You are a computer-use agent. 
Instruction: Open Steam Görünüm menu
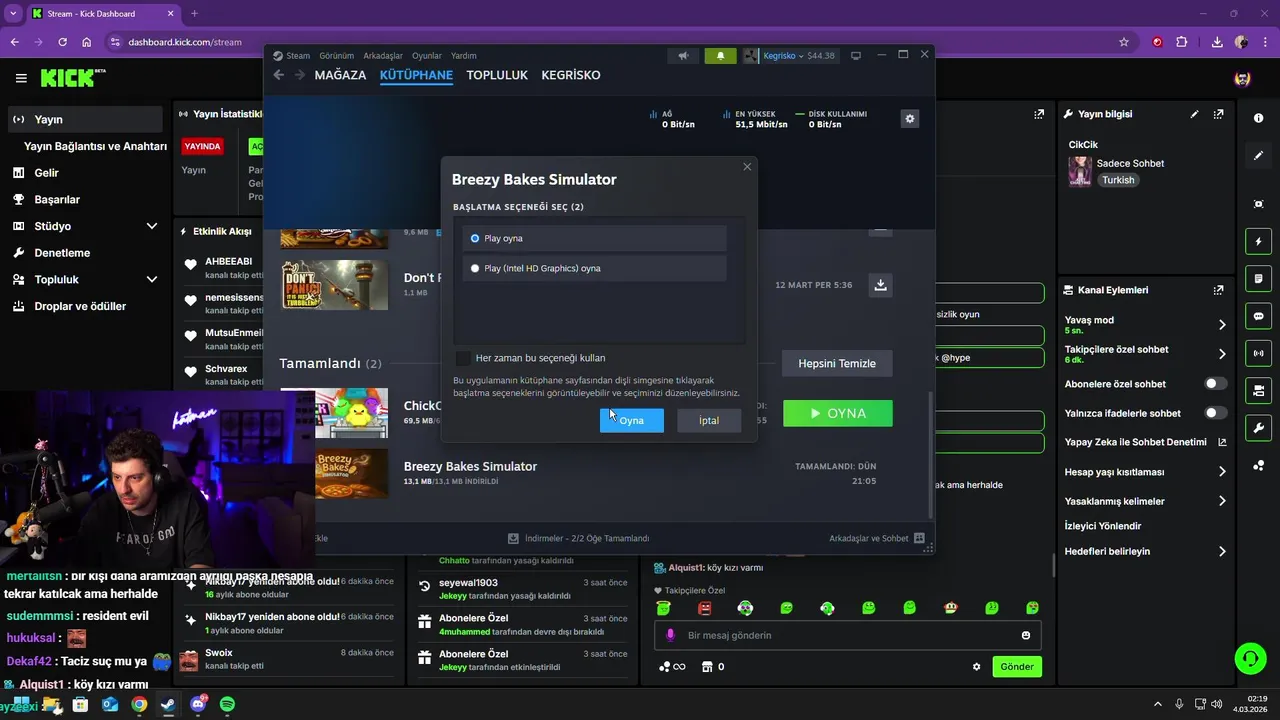pos(335,56)
